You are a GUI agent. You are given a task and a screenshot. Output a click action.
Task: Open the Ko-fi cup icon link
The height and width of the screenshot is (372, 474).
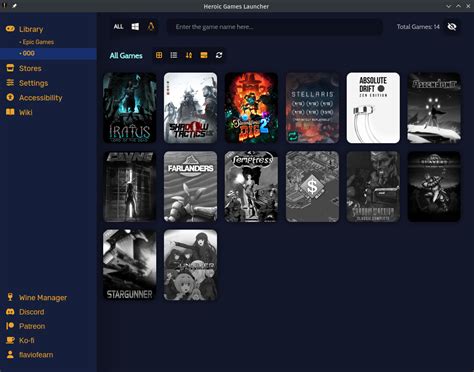pyautogui.click(x=10, y=340)
